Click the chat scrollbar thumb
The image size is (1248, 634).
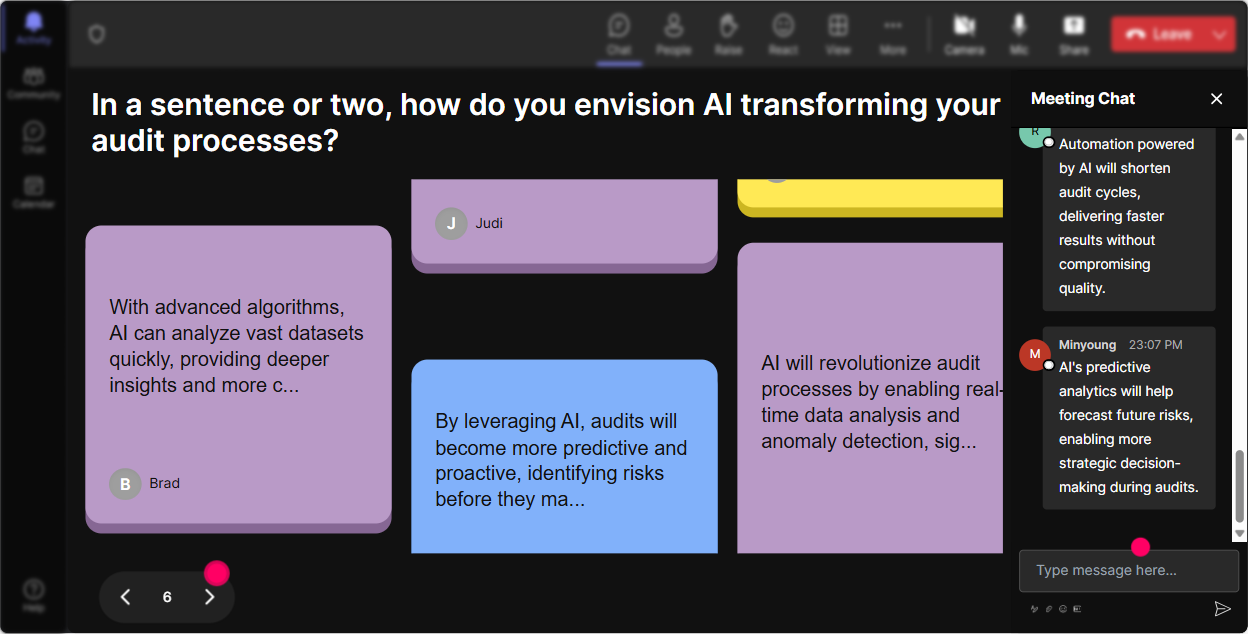[1240, 486]
